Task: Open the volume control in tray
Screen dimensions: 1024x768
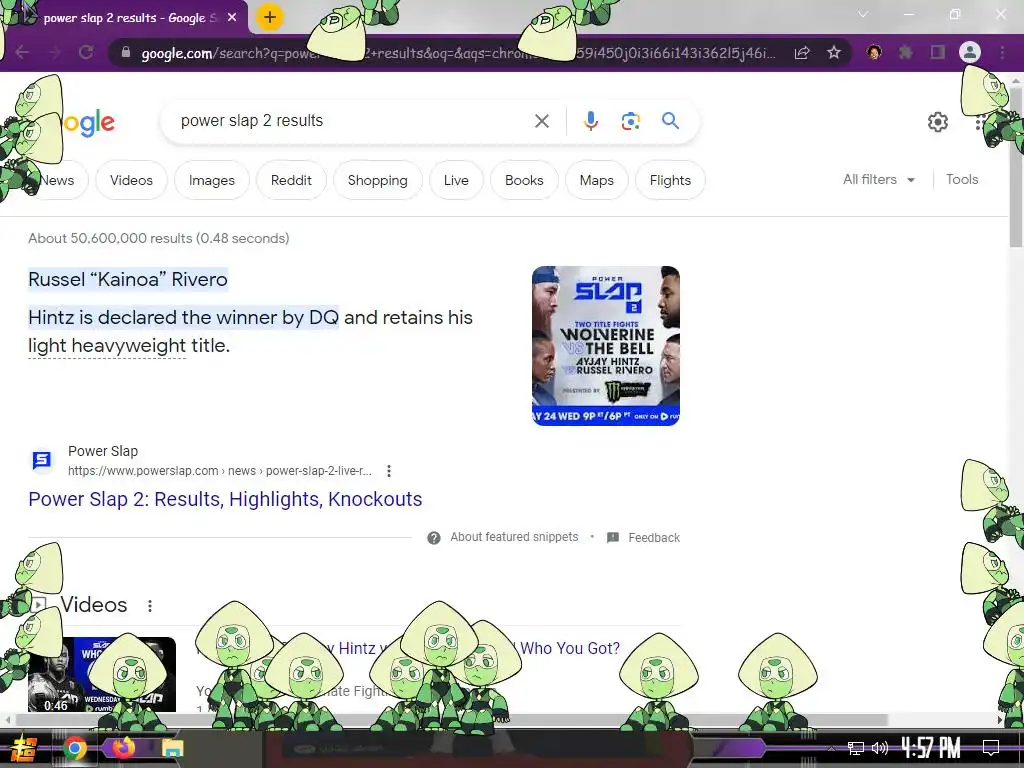Action: (880, 748)
